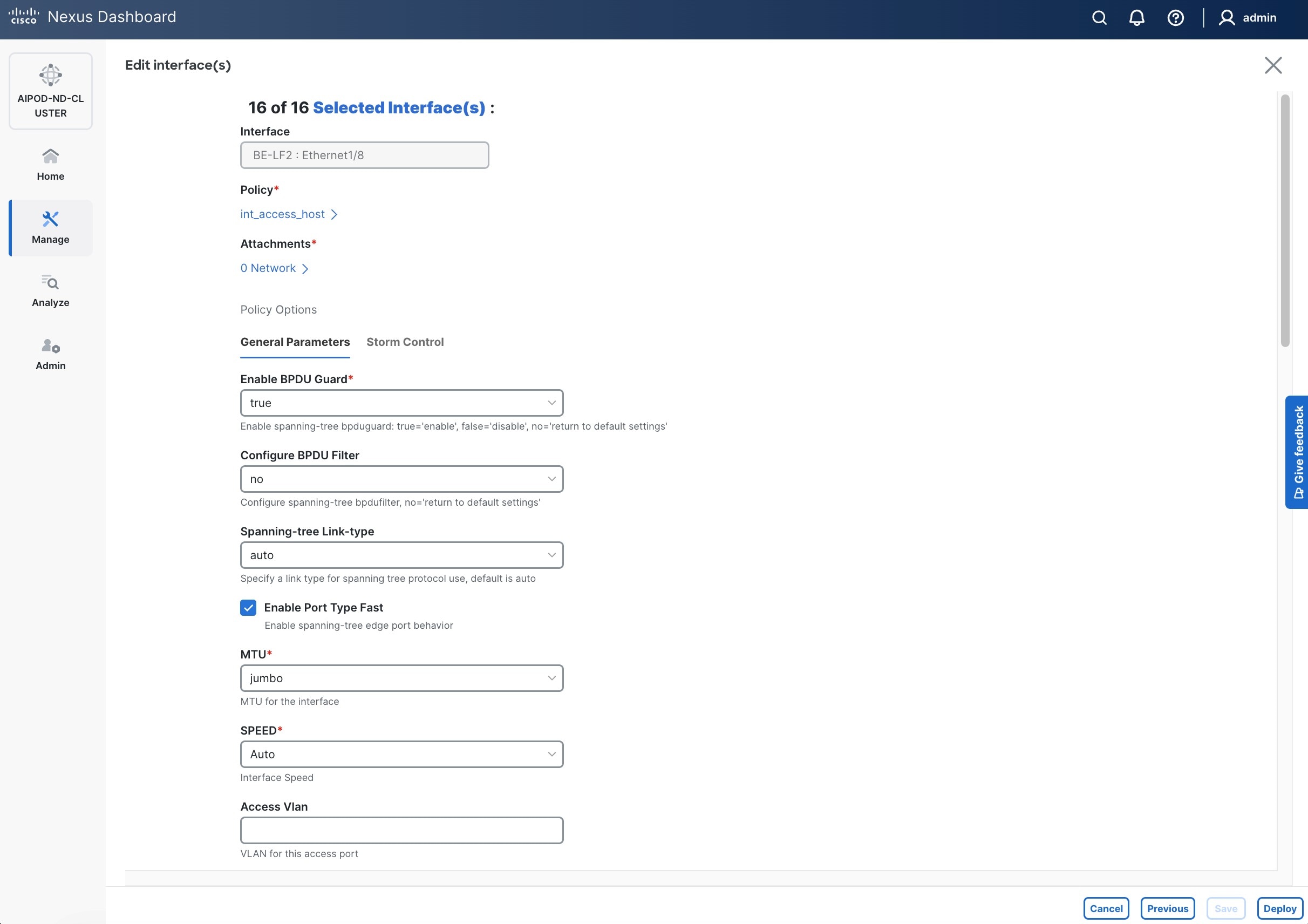The height and width of the screenshot is (924, 1308).
Task: Navigate to Home in the sidebar
Action: tap(50, 164)
